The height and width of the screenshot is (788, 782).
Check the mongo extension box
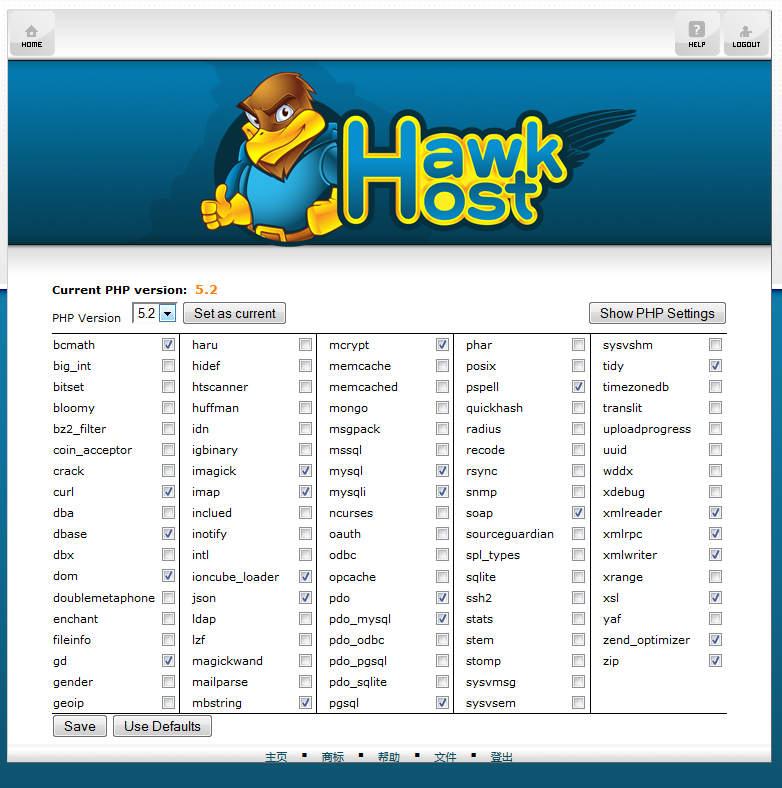pyautogui.click(x=442, y=408)
